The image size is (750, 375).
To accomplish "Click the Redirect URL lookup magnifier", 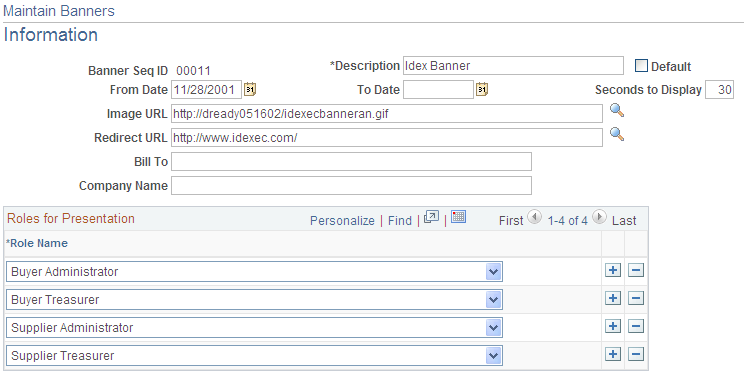I will point(617,134).
